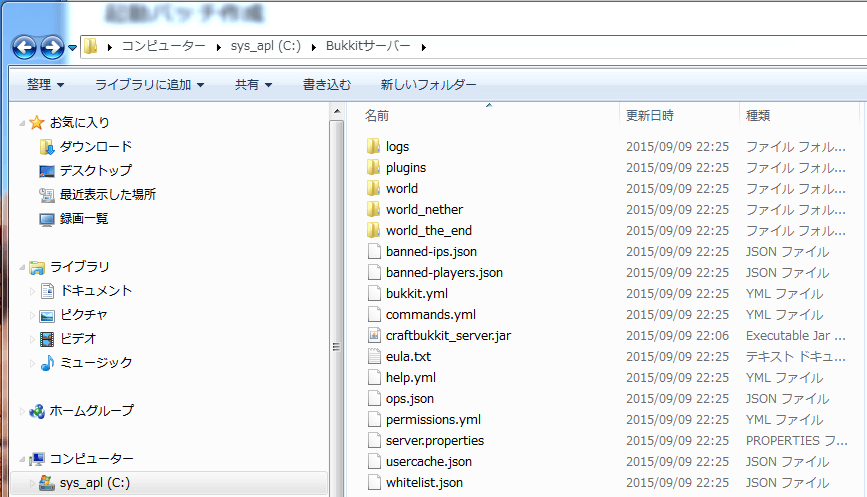Open the 整理 dropdown menu
The height and width of the screenshot is (497, 867).
pos(45,85)
